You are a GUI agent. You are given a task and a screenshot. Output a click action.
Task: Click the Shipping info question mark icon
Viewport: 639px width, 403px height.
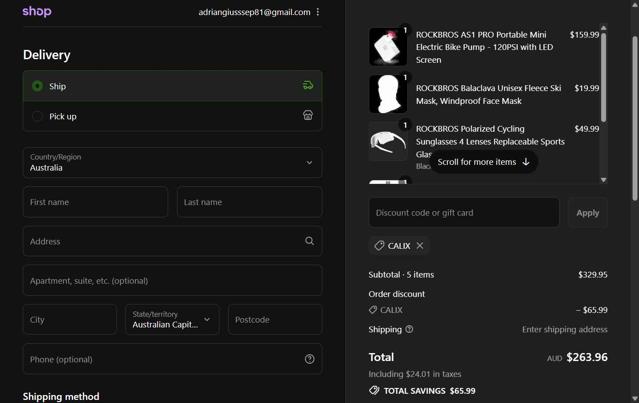click(x=409, y=329)
